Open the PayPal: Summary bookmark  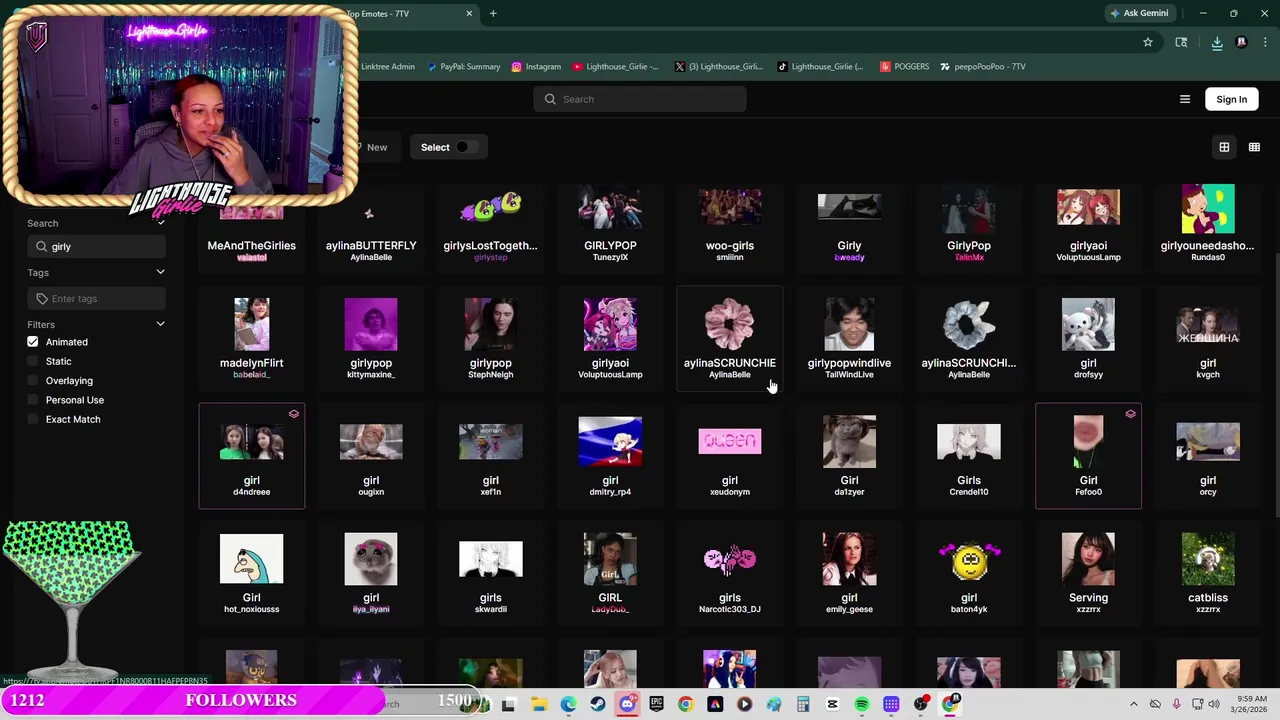click(x=463, y=66)
